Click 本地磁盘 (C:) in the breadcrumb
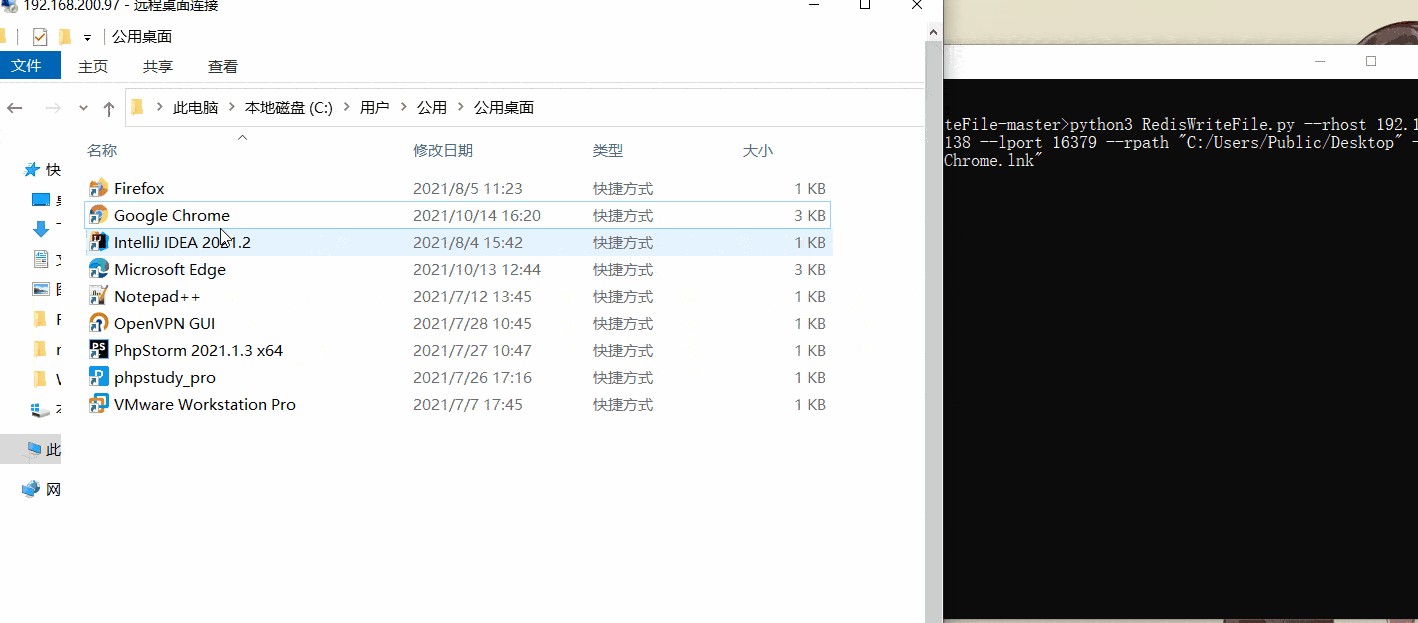Viewport: 1418px width, 623px height. click(x=289, y=107)
